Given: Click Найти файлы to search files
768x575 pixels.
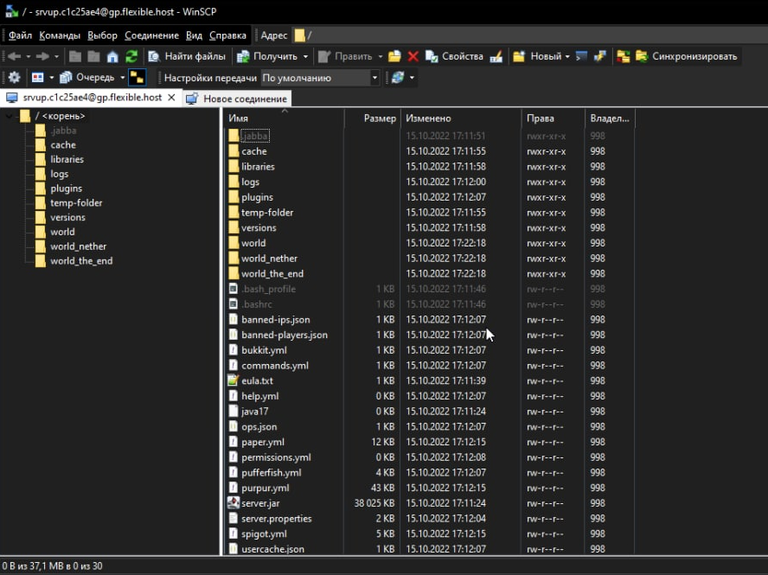Looking at the screenshot, I should [187, 56].
